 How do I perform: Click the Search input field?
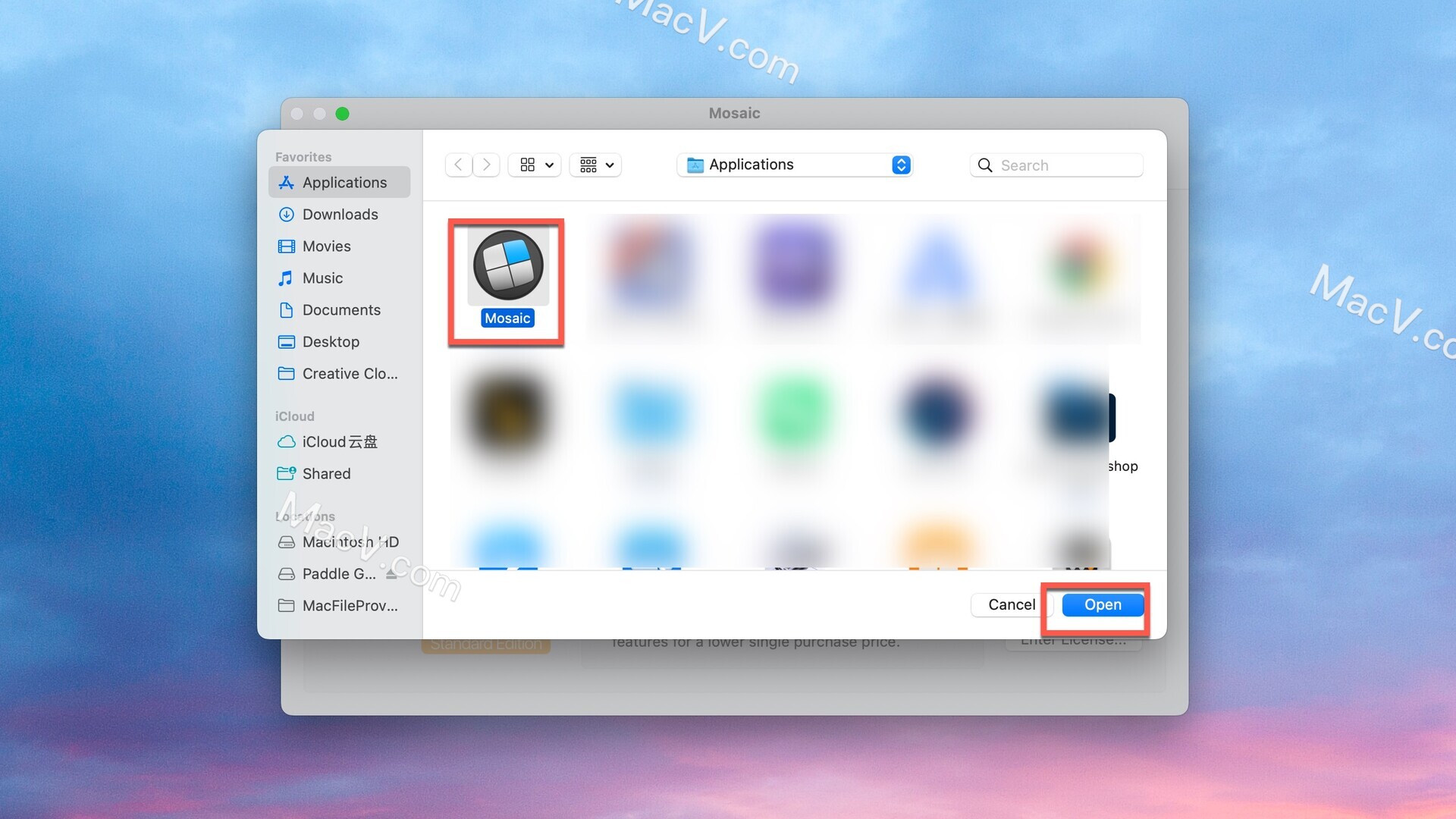[x=1063, y=164]
